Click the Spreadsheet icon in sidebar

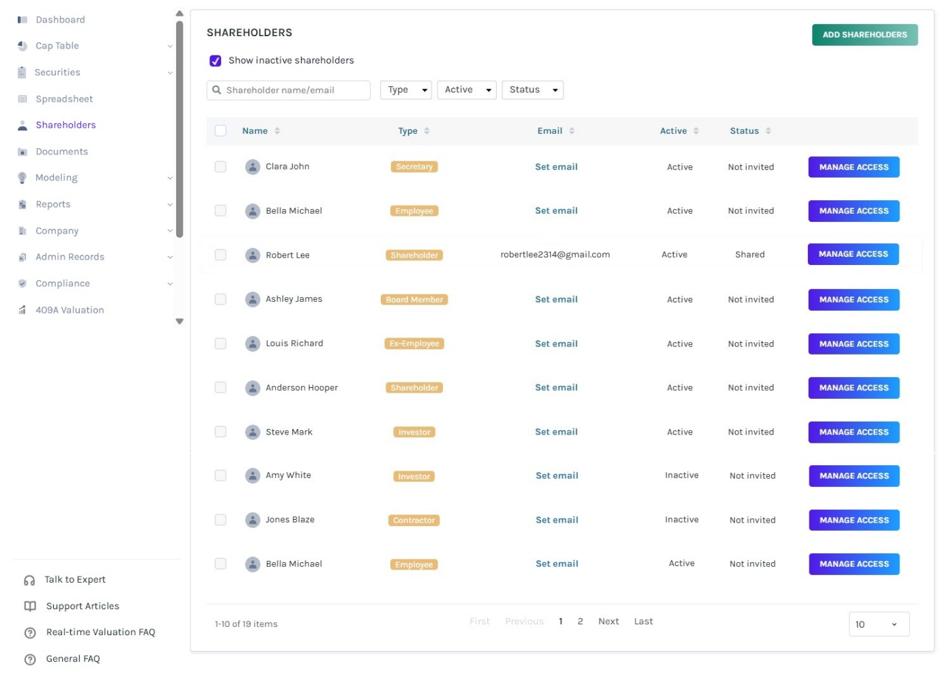(22, 99)
